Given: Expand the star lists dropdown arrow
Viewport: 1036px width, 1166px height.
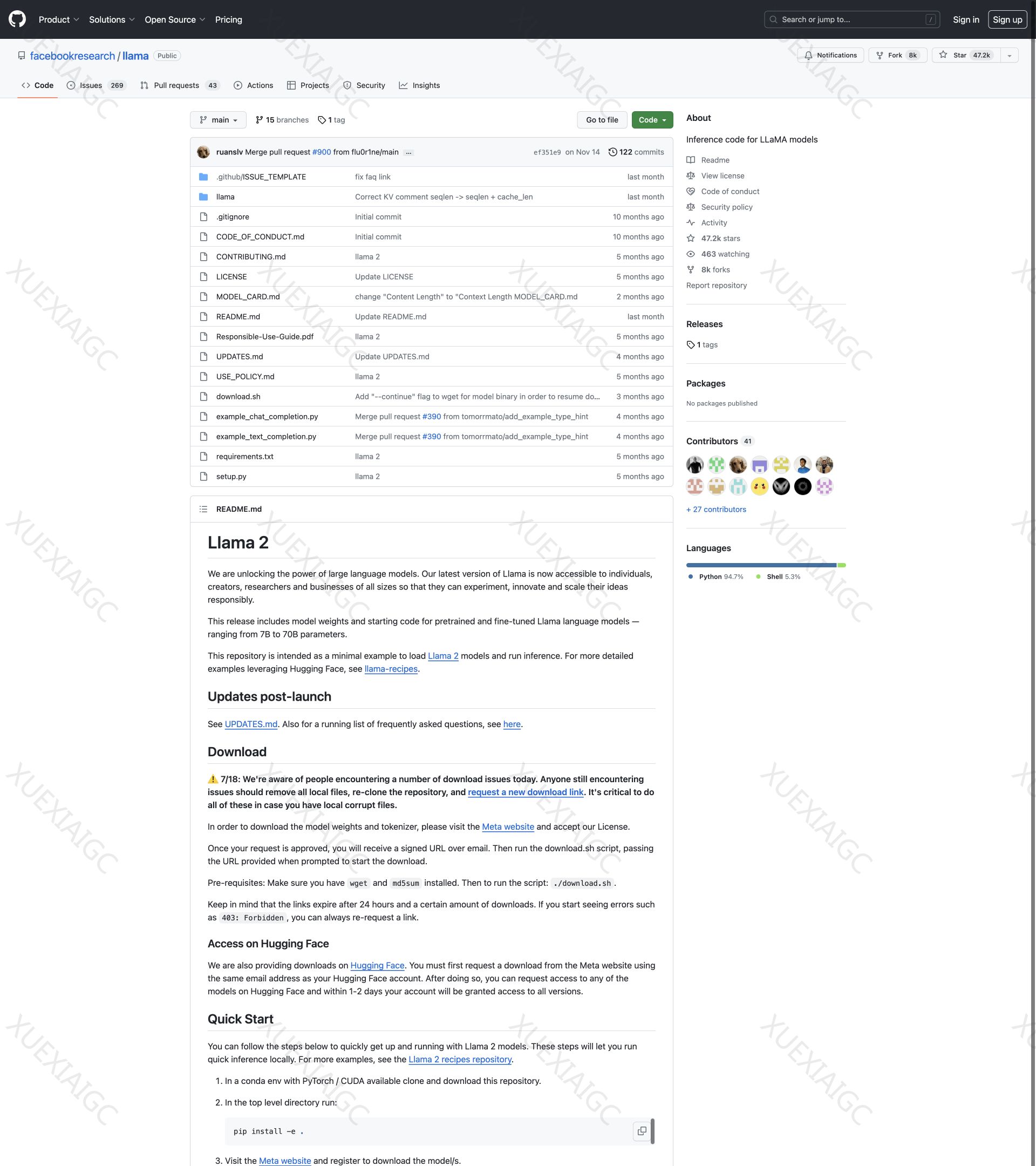Looking at the screenshot, I should click(x=1009, y=56).
